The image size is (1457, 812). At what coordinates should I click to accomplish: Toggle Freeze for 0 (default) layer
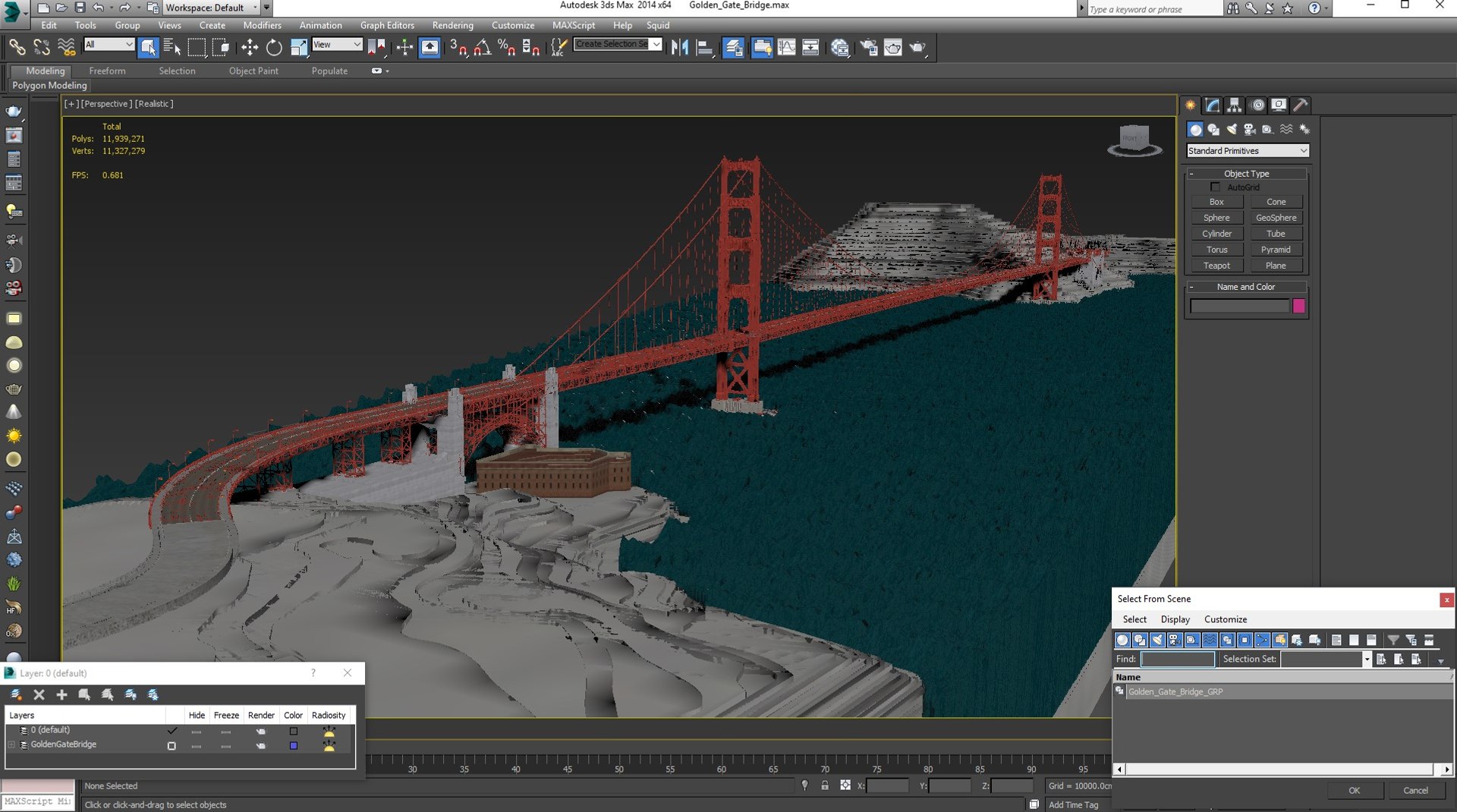coord(225,731)
